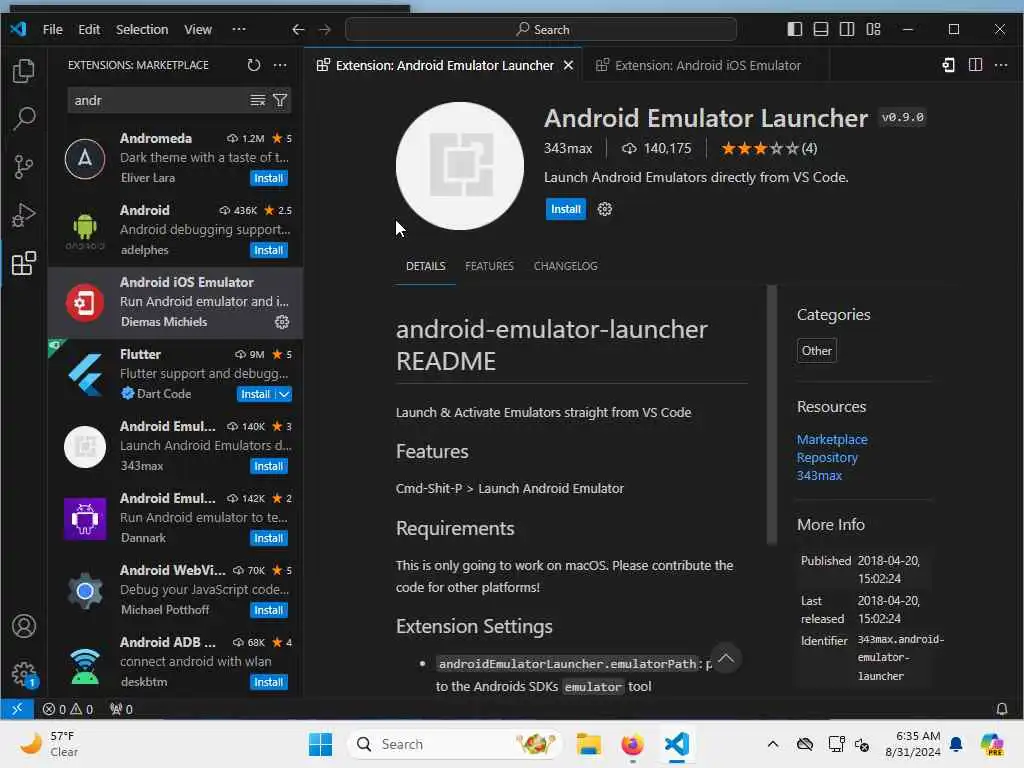
Task: Install the Android ADB wlan extension
Action: coord(268,682)
